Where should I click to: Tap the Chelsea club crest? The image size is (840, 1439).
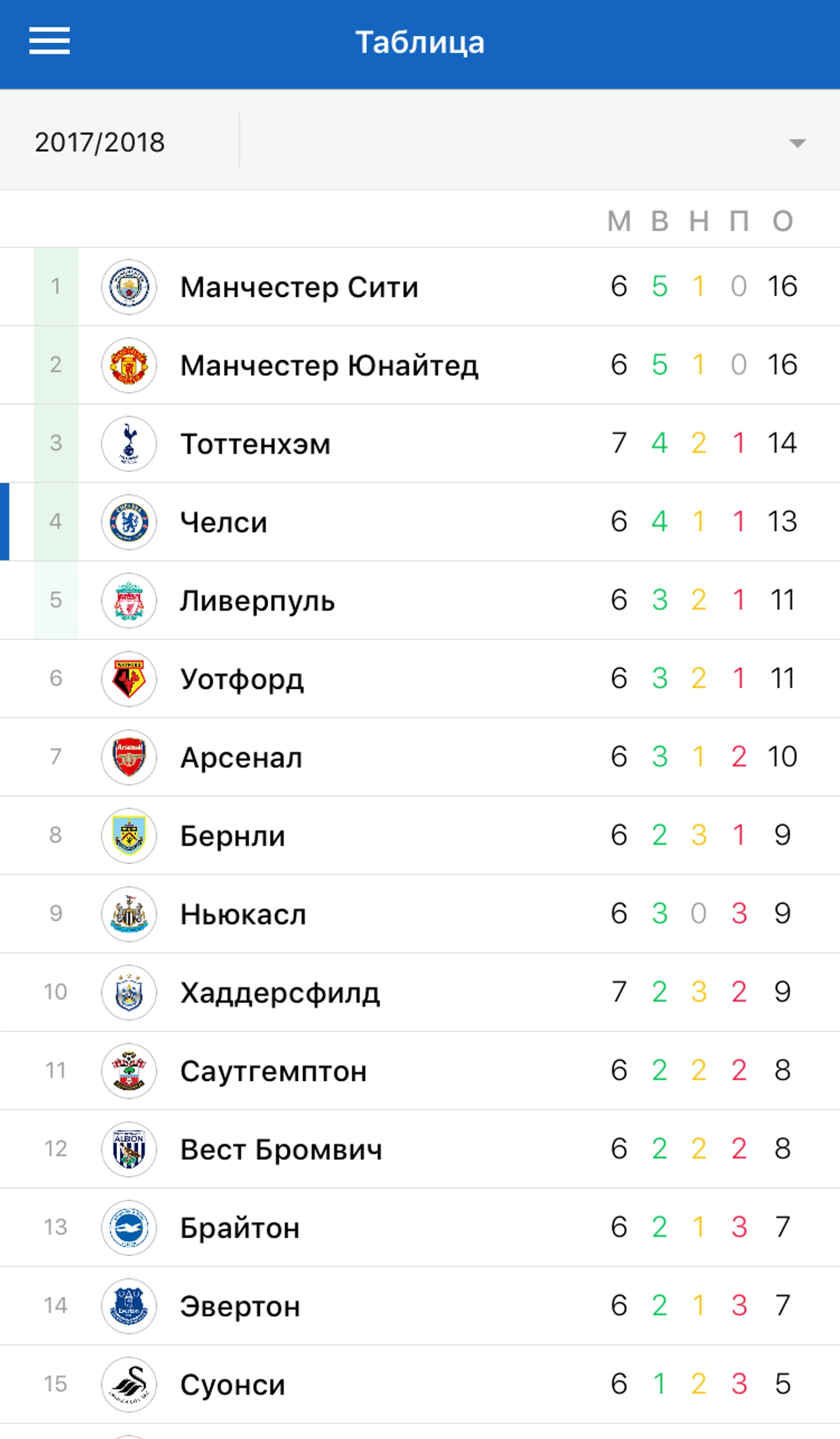(x=129, y=522)
